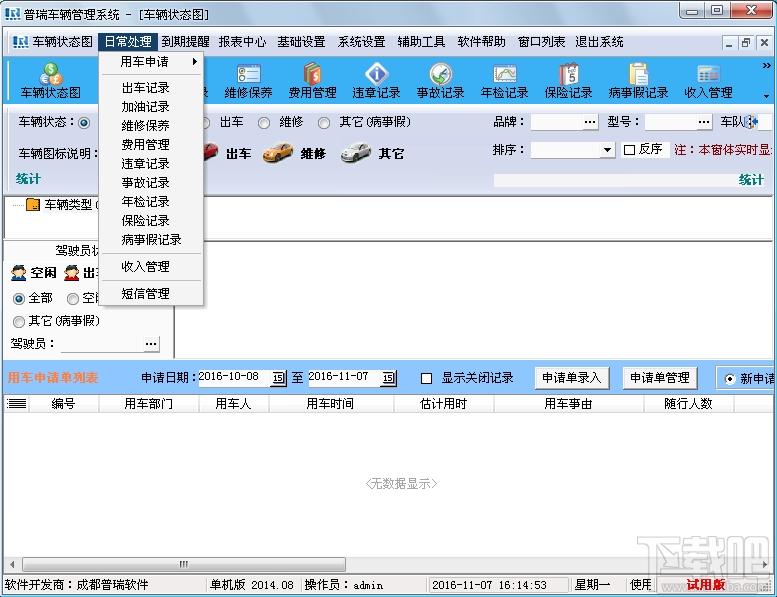Click the calendar icon for end date
Viewport: 777px width, 597px height.
388,378
